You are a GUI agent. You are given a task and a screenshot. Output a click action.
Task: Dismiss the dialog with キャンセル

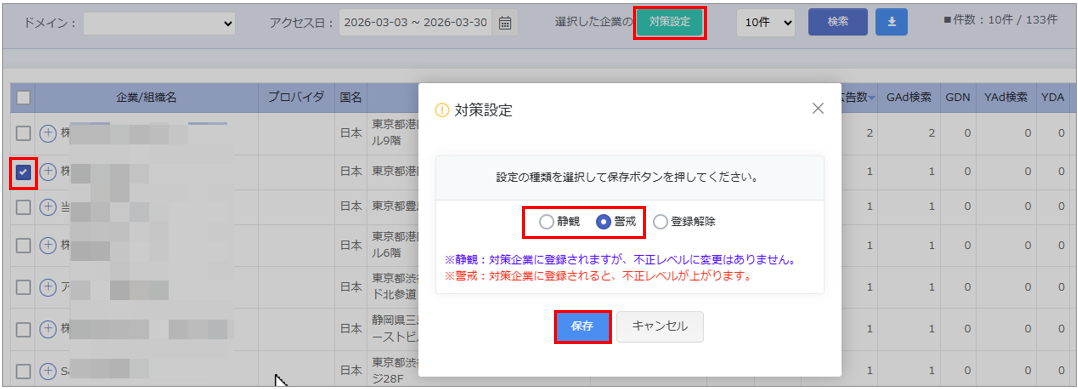coord(660,327)
